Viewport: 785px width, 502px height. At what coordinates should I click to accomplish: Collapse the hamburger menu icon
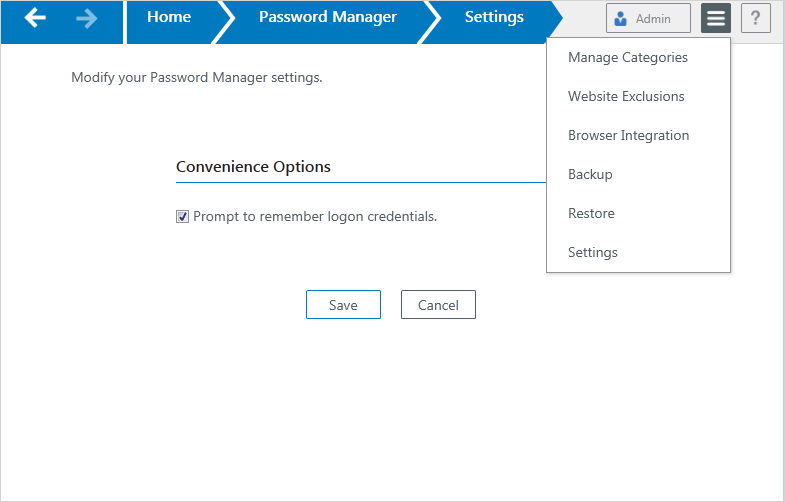(x=715, y=18)
